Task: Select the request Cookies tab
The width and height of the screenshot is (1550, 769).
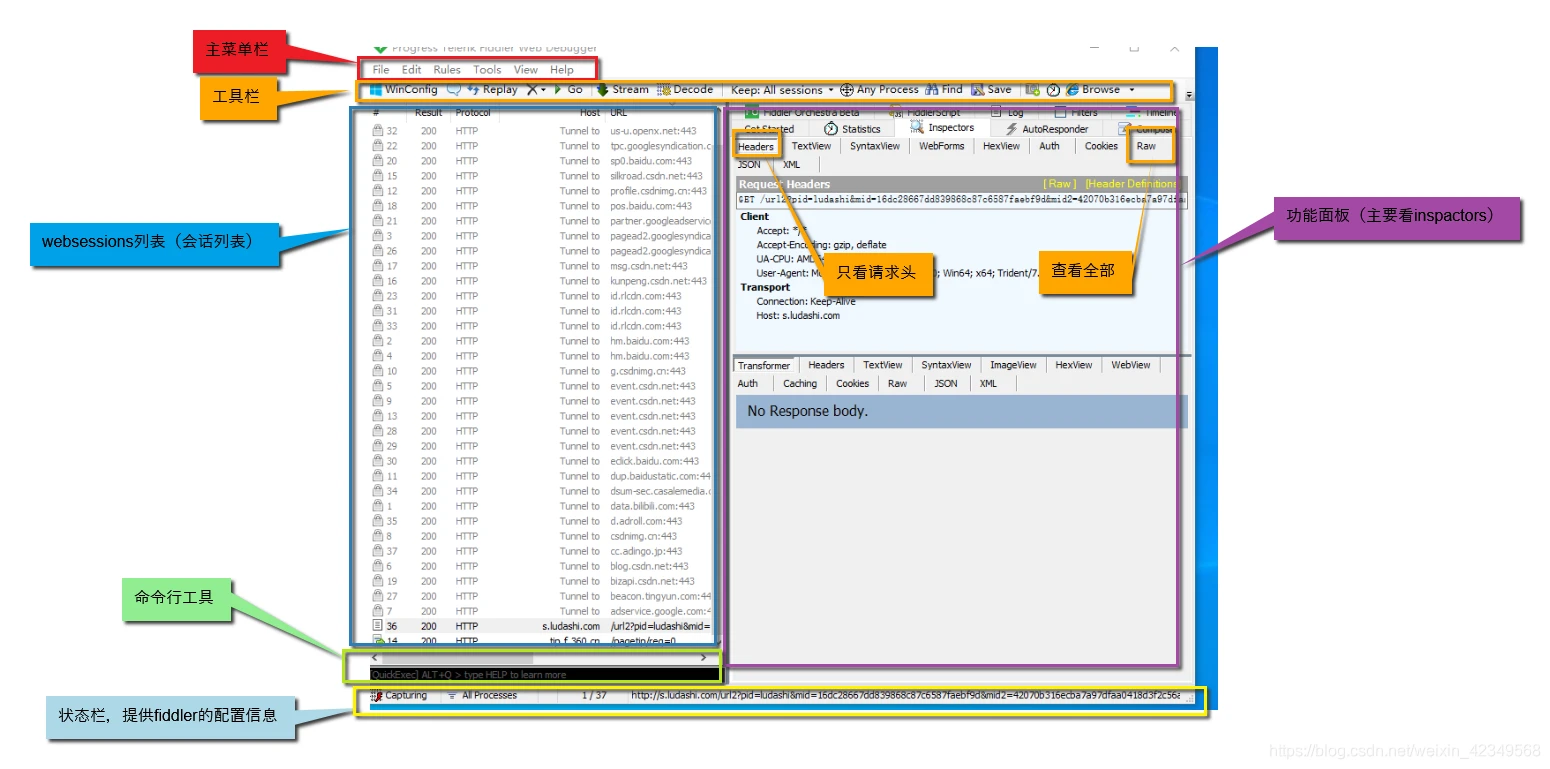Action: [x=1101, y=146]
